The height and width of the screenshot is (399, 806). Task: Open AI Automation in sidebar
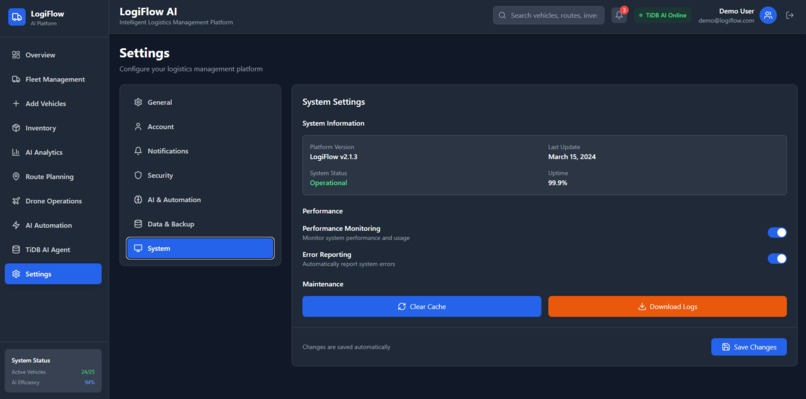tap(53, 225)
